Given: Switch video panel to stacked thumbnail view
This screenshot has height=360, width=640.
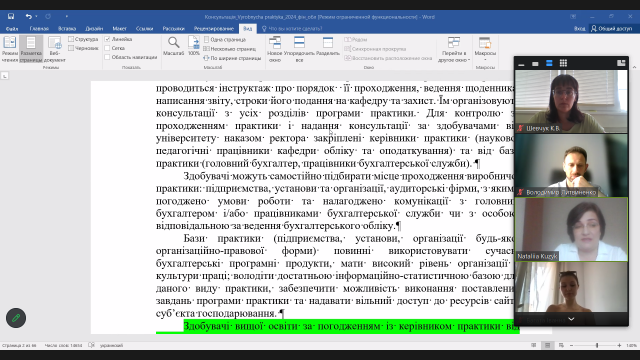Looking at the screenshot, I should click(x=549, y=63).
